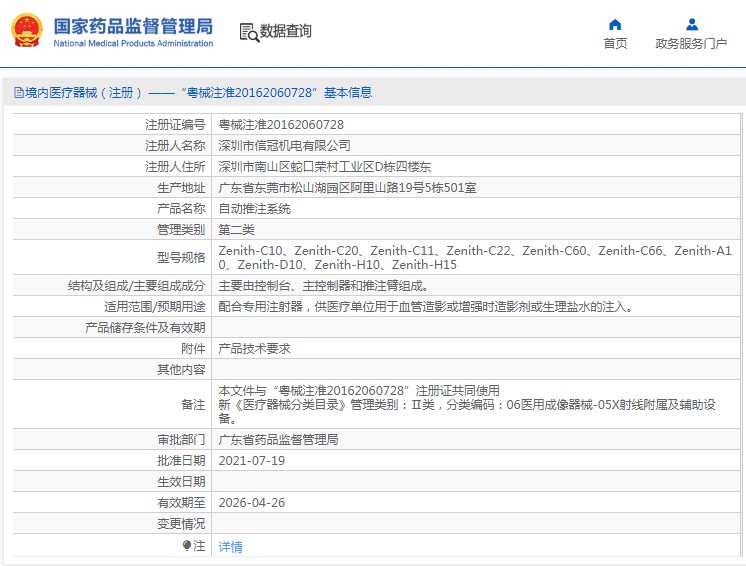Click the home house icon
Screen dimensions: 746x566
point(615,24)
